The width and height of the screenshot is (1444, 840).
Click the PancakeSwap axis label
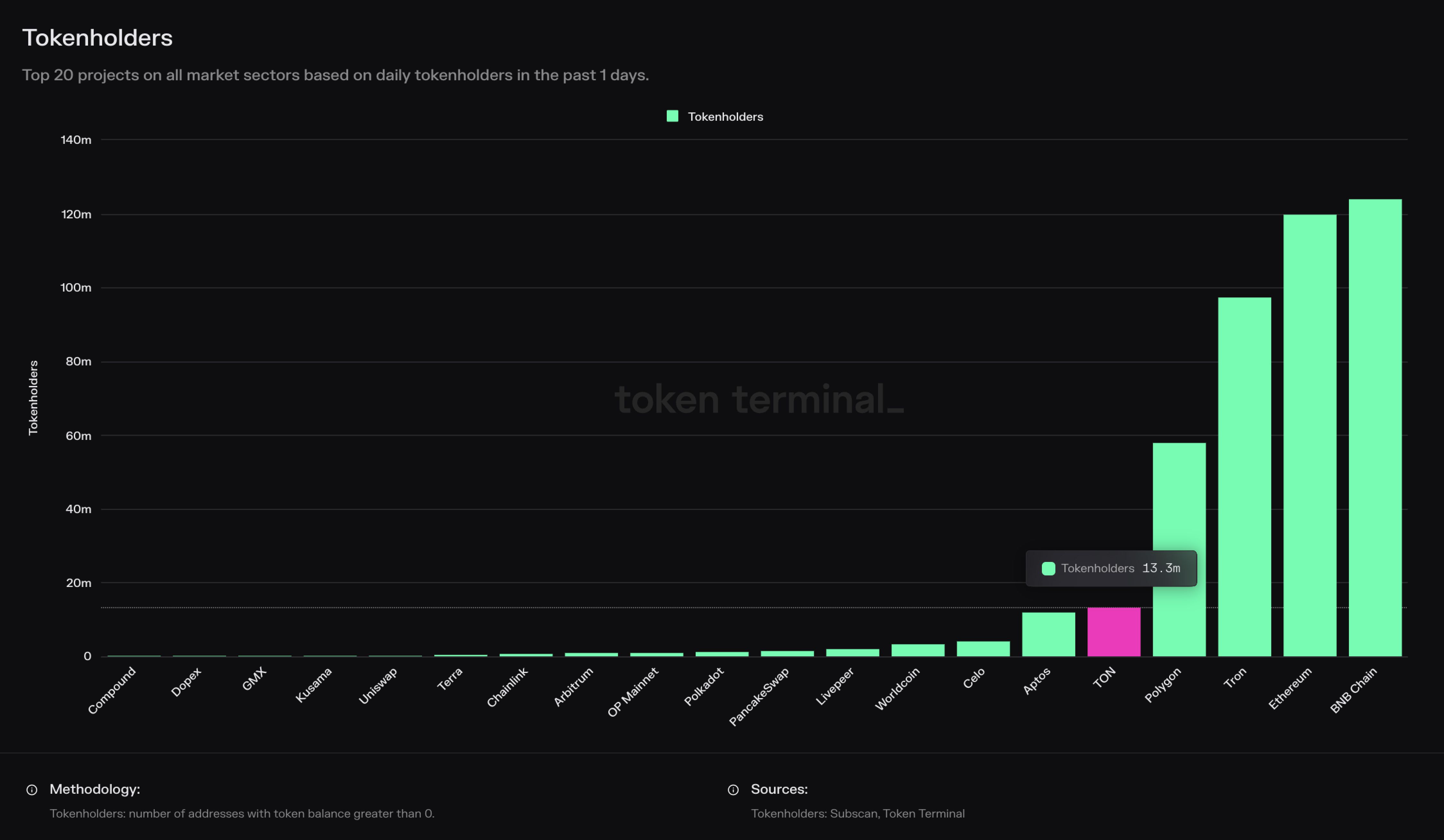tap(759, 697)
